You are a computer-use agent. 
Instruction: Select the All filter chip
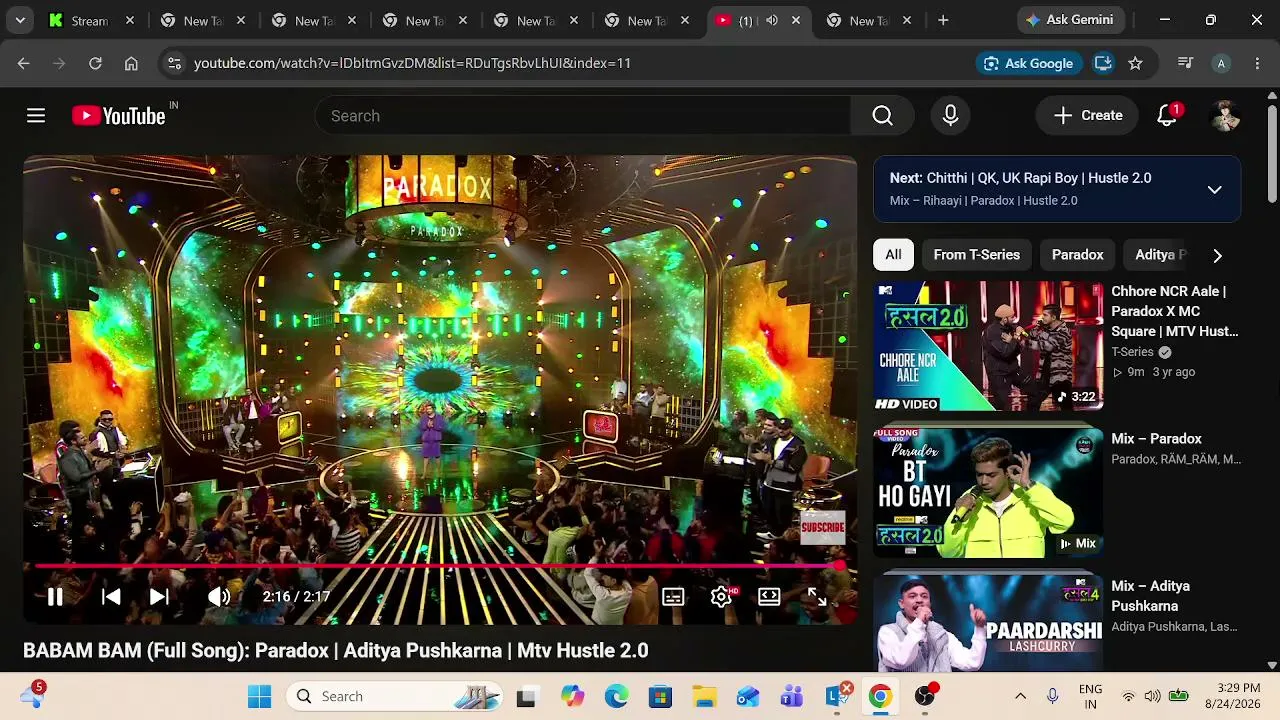893,255
